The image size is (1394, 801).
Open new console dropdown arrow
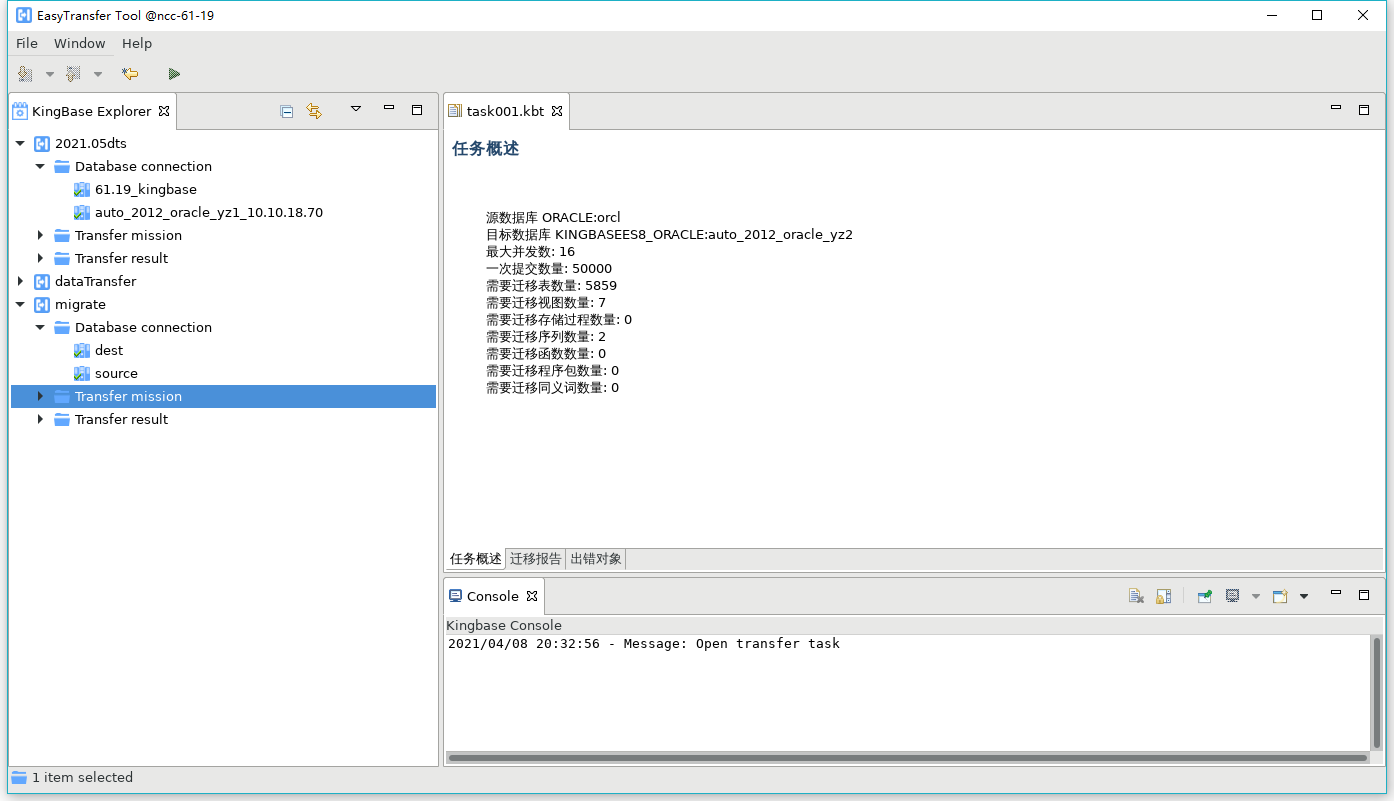tap(1304, 597)
